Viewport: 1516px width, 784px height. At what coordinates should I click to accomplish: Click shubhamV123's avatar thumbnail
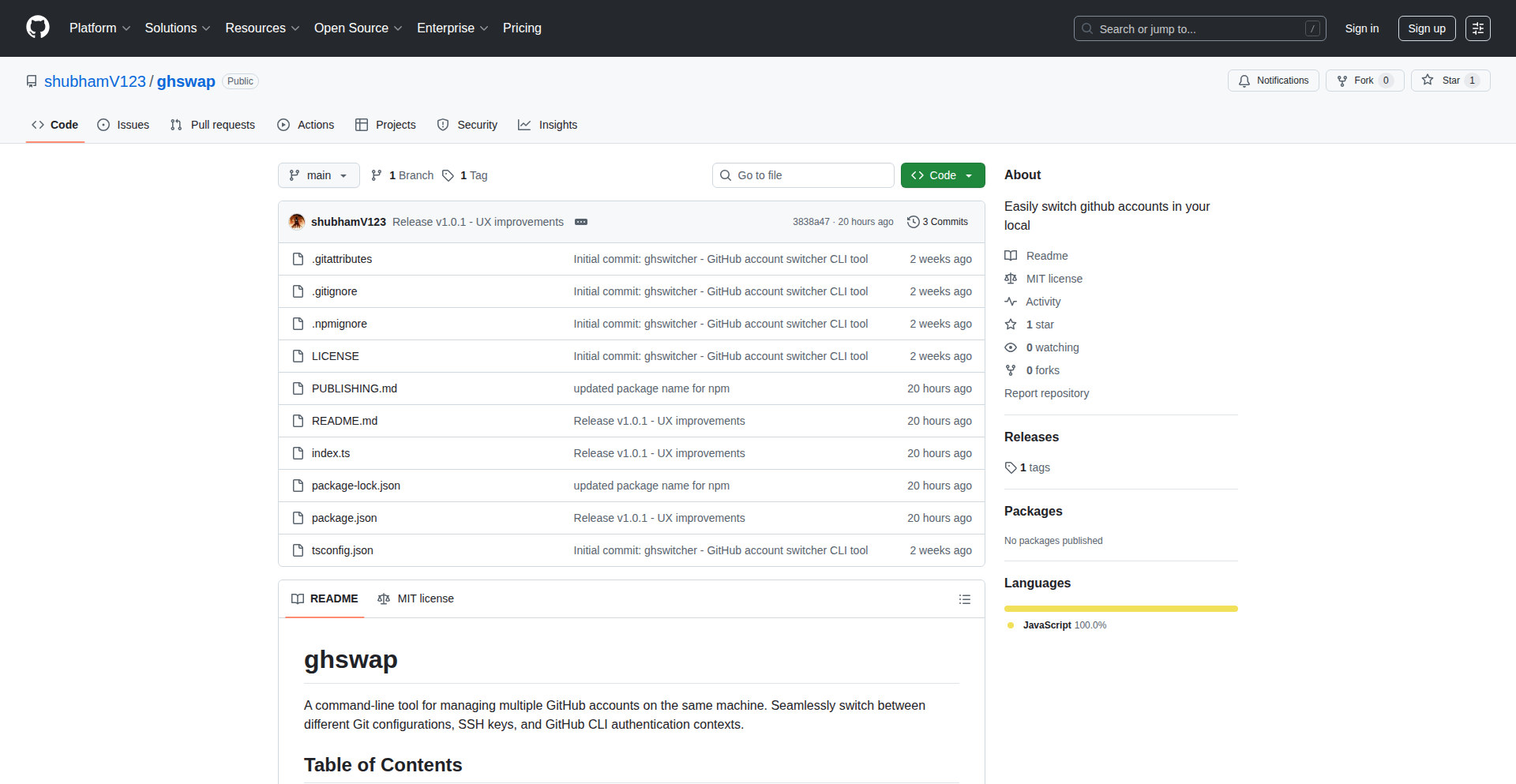pos(296,222)
